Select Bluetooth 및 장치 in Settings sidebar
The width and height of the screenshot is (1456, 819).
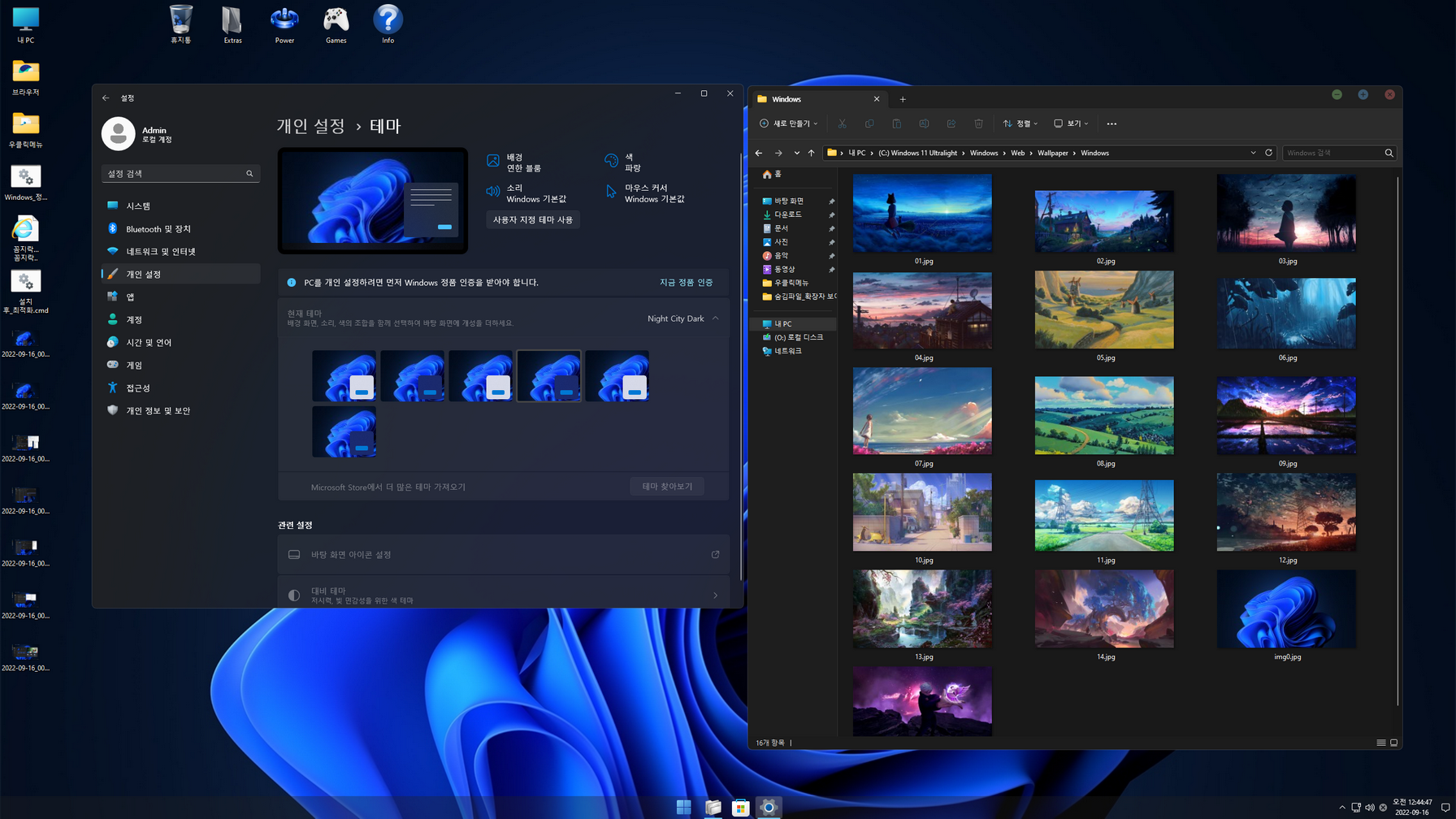180,229
